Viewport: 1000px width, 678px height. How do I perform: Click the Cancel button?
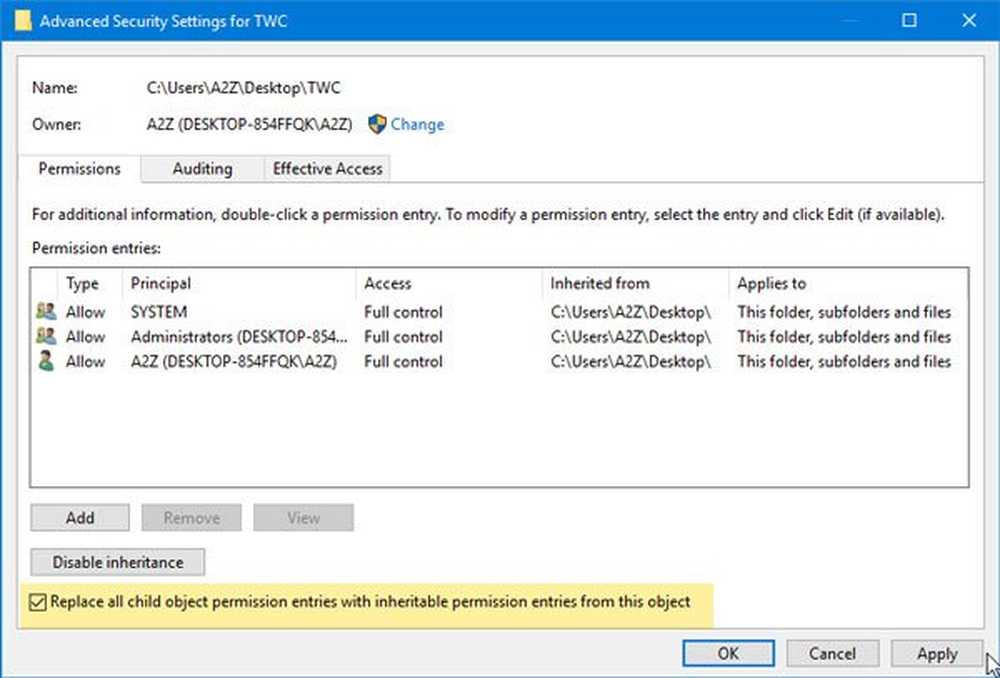tap(832, 654)
